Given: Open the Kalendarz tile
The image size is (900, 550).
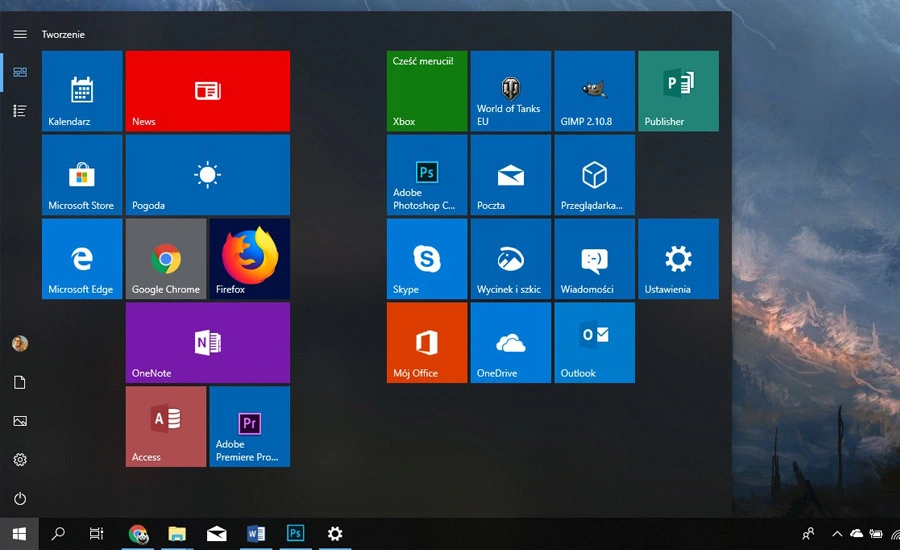Looking at the screenshot, I should 82,91.
